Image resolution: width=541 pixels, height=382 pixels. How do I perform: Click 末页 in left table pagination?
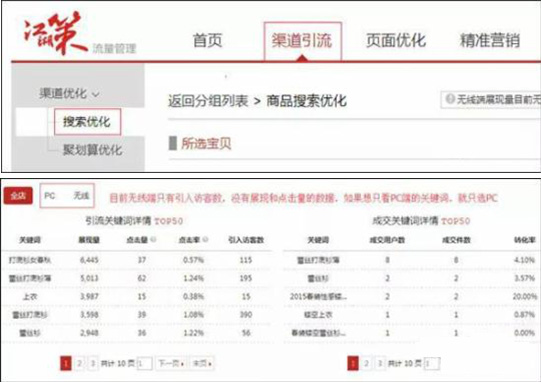click(x=202, y=363)
